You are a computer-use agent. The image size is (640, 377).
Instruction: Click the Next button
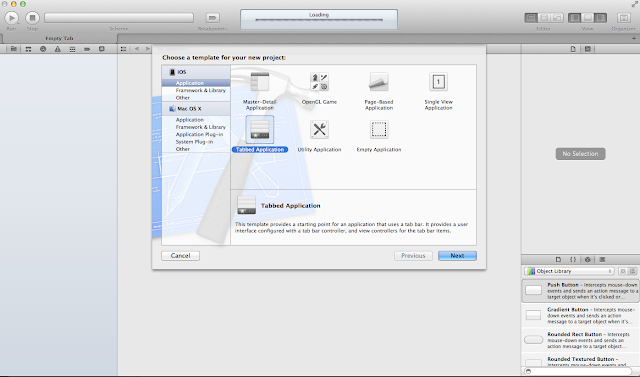457,256
